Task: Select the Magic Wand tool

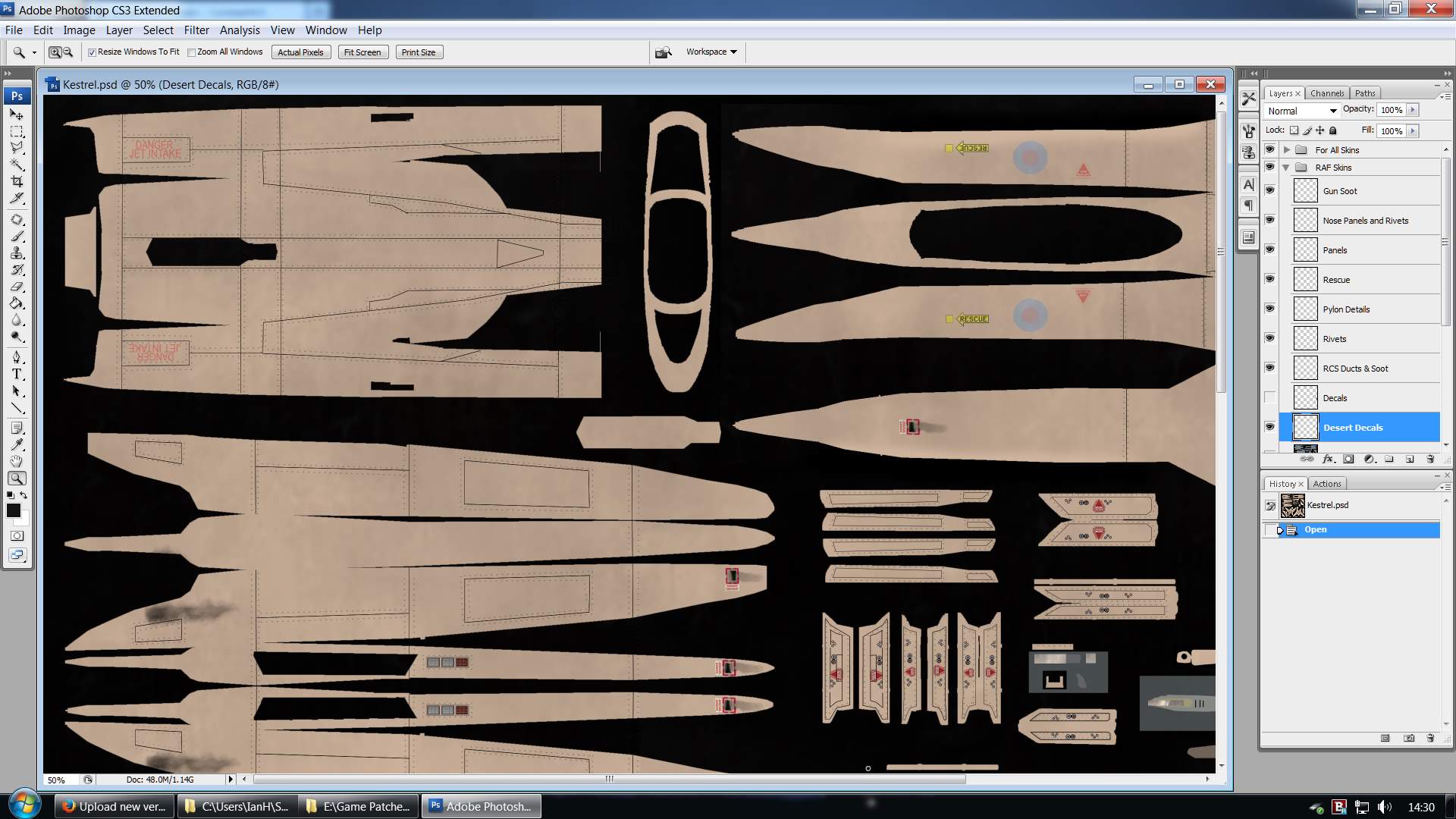Action: [x=17, y=165]
